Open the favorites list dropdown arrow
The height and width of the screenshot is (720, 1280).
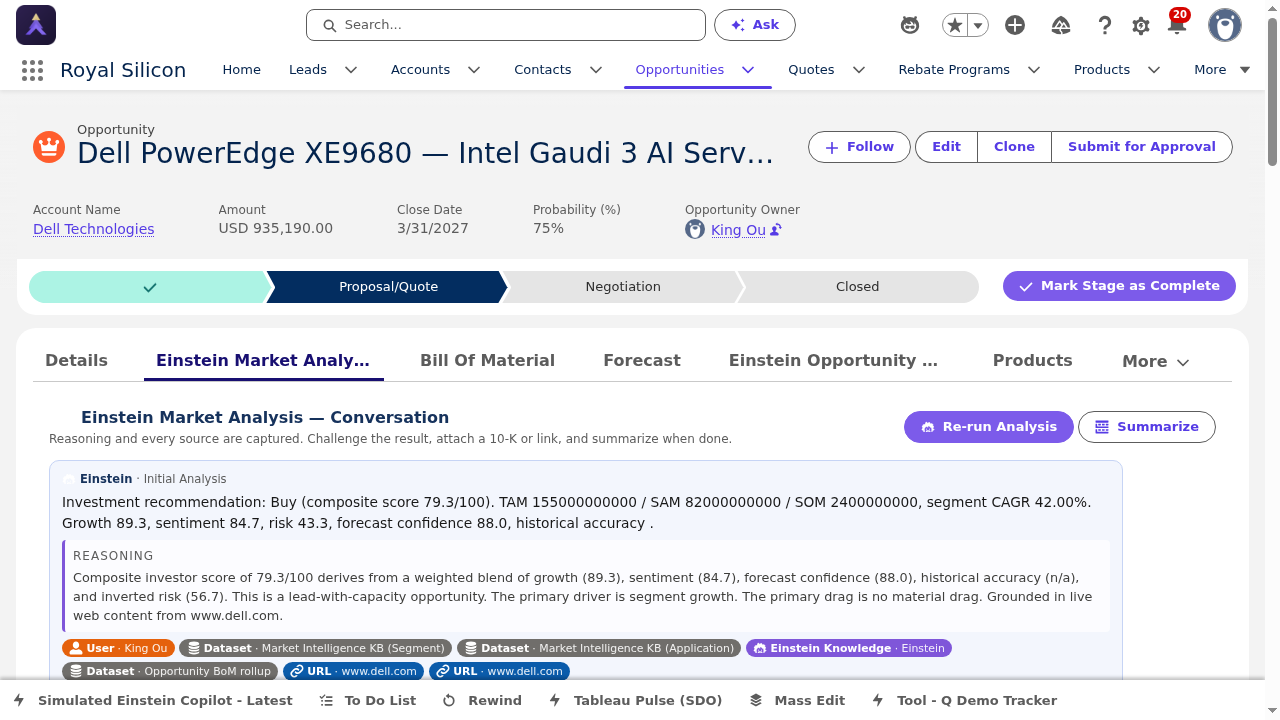(978, 25)
